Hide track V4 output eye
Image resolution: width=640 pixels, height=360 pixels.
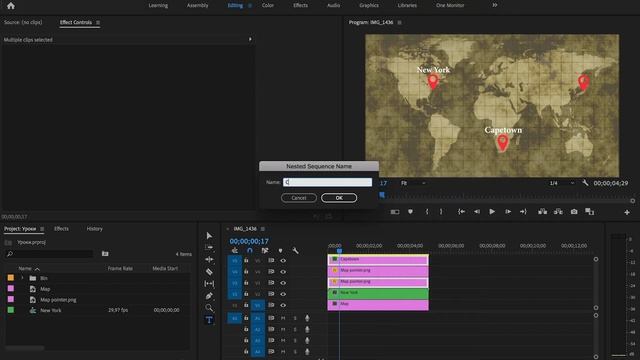[283, 271]
